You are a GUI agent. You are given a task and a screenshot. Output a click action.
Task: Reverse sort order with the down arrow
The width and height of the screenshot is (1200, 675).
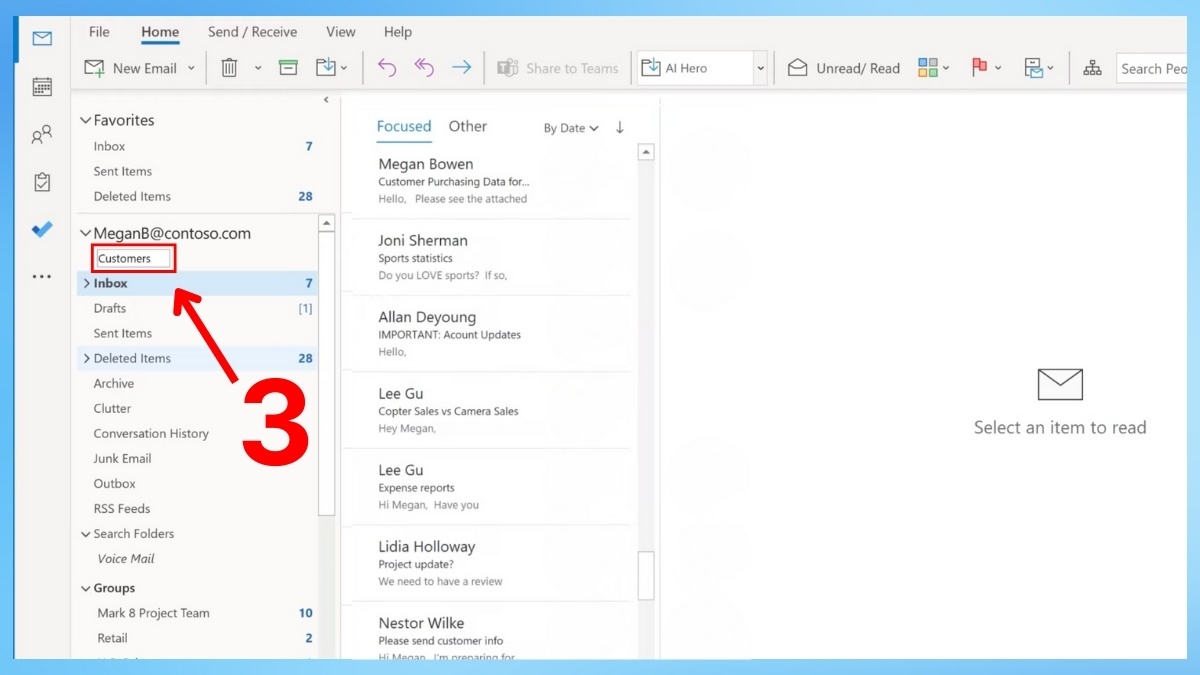620,127
